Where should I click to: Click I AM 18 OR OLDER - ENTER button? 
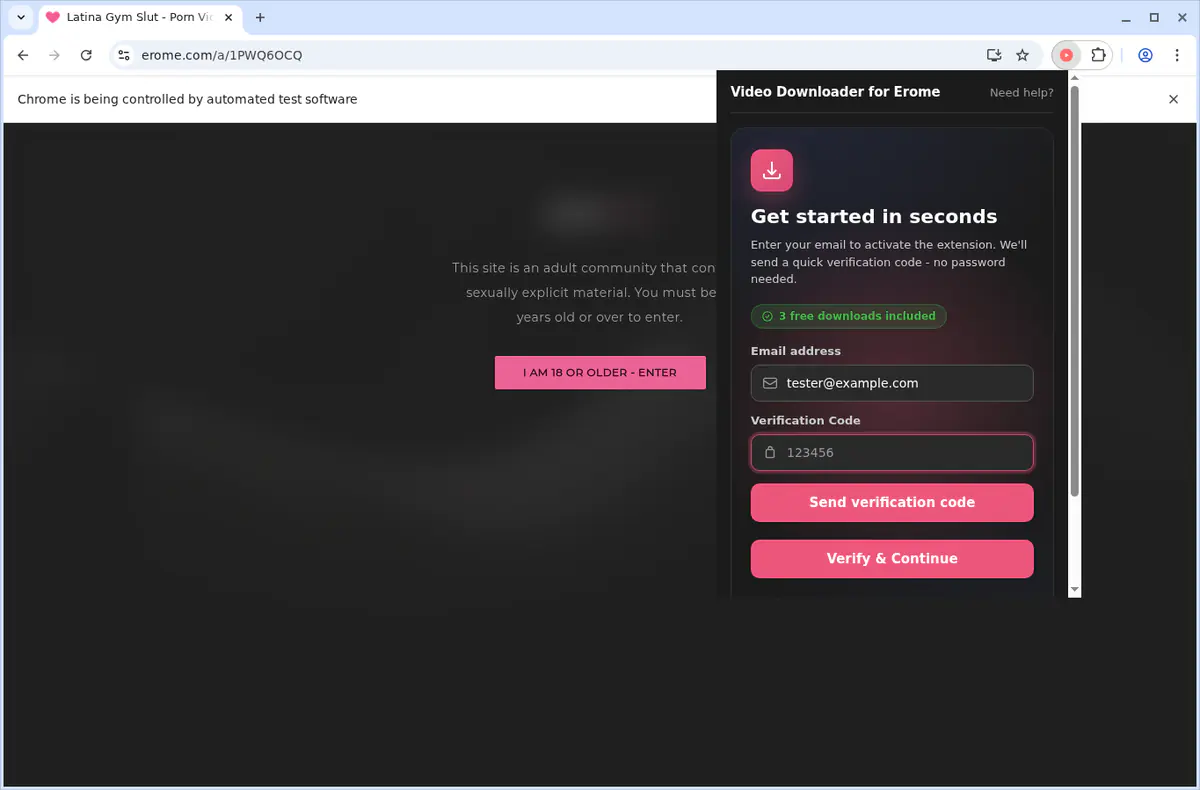pyautogui.click(x=600, y=372)
